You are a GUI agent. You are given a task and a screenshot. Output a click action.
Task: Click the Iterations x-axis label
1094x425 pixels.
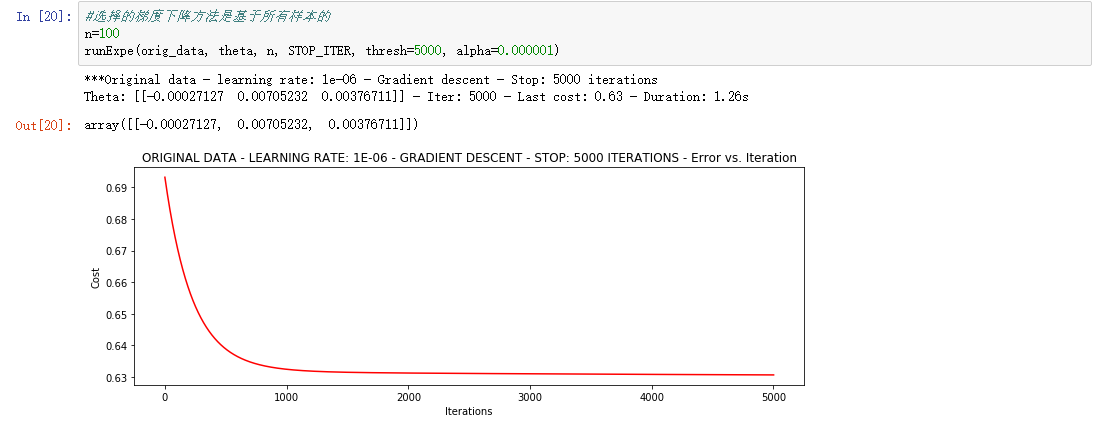click(x=469, y=411)
